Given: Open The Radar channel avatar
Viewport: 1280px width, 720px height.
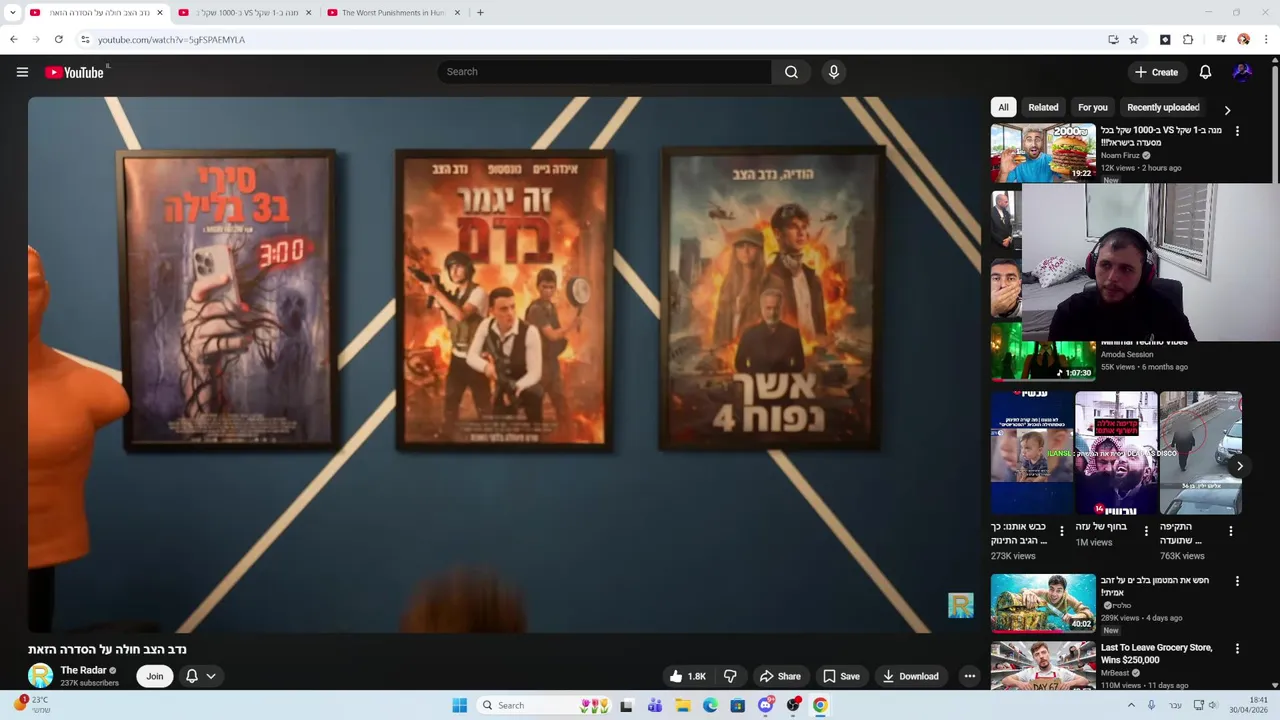Looking at the screenshot, I should (x=40, y=676).
